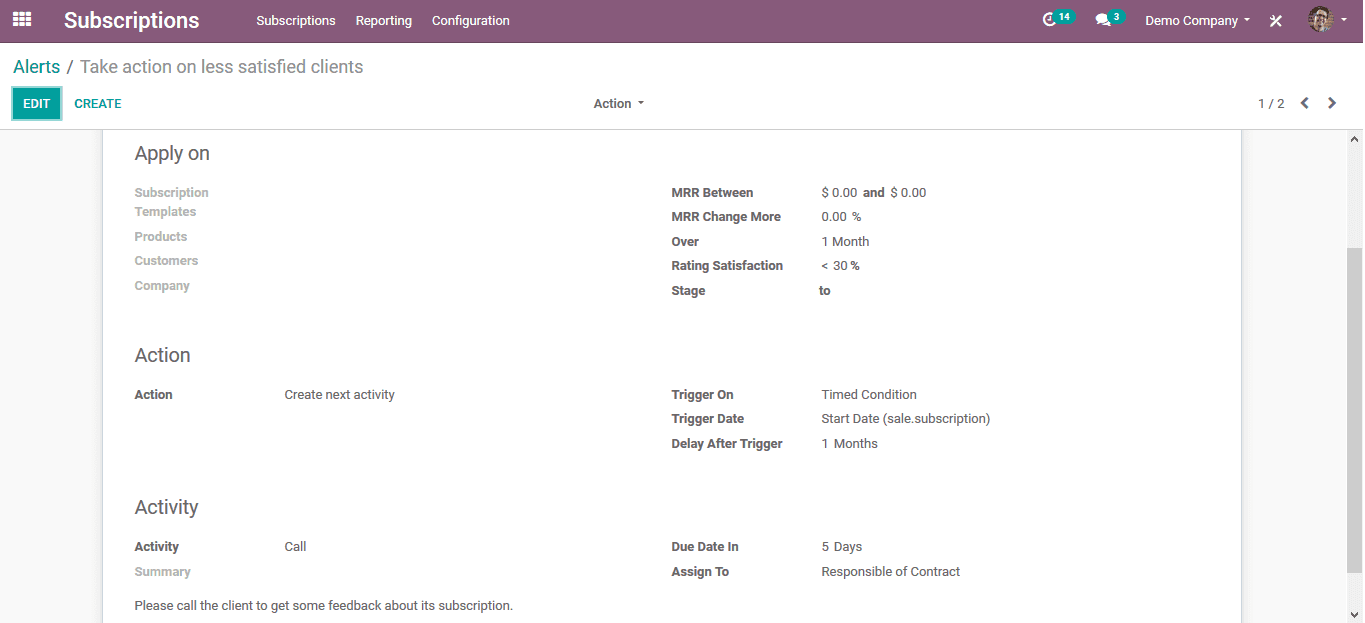
Task: Click the 'Stage' field label
Action: pyautogui.click(x=689, y=291)
